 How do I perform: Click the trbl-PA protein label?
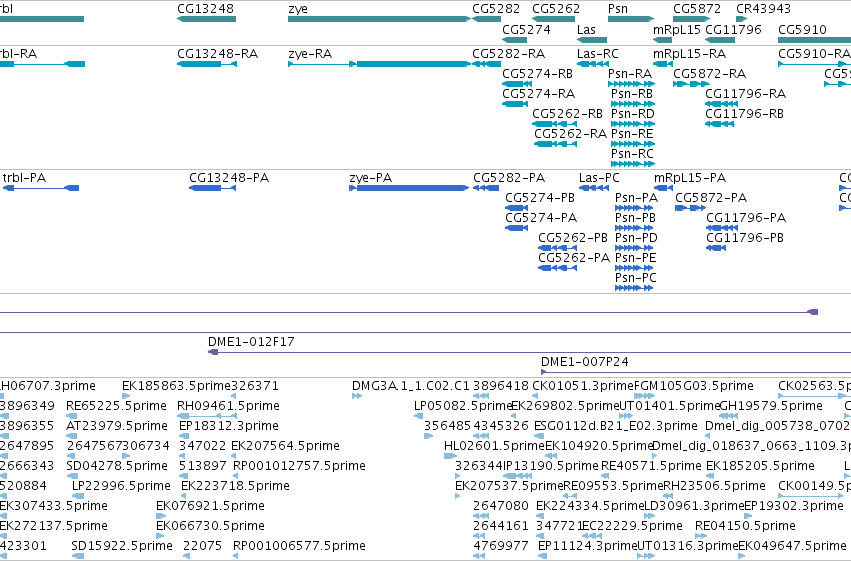[x=24, y=178]
